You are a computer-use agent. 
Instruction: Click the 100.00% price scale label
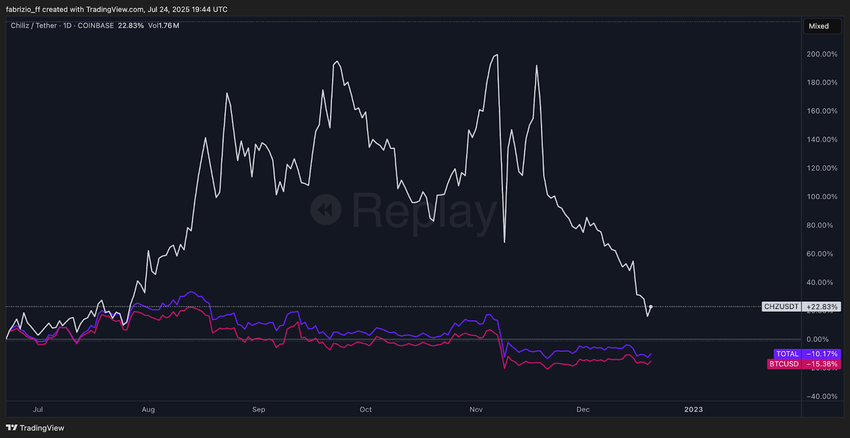822,197
